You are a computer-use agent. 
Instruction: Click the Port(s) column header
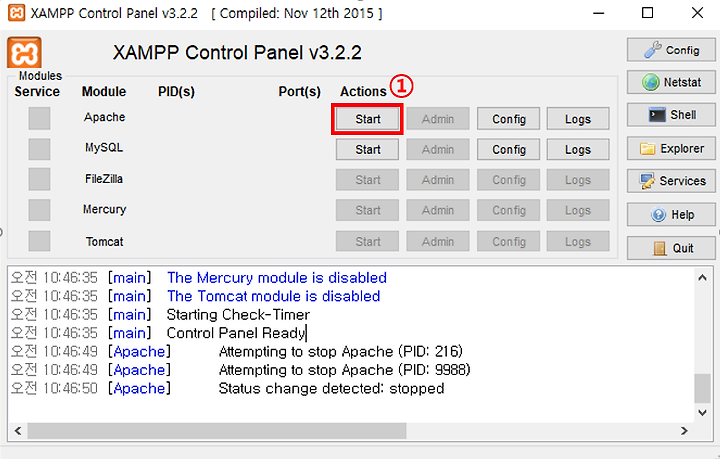(299, 91)
